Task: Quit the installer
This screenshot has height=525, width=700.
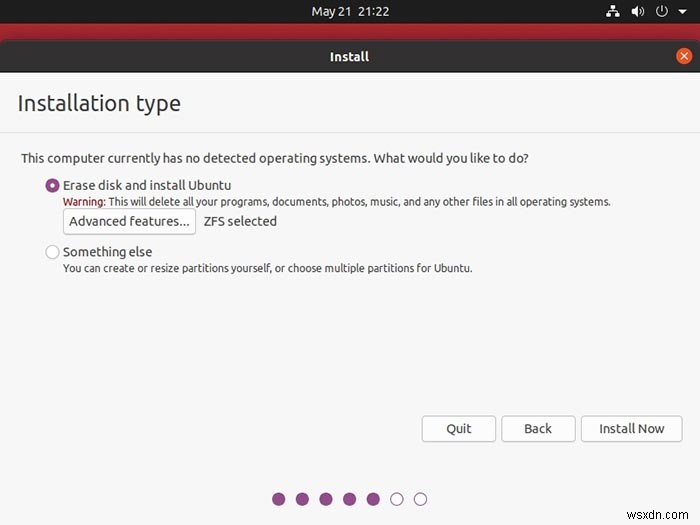Action: [458, 429]
